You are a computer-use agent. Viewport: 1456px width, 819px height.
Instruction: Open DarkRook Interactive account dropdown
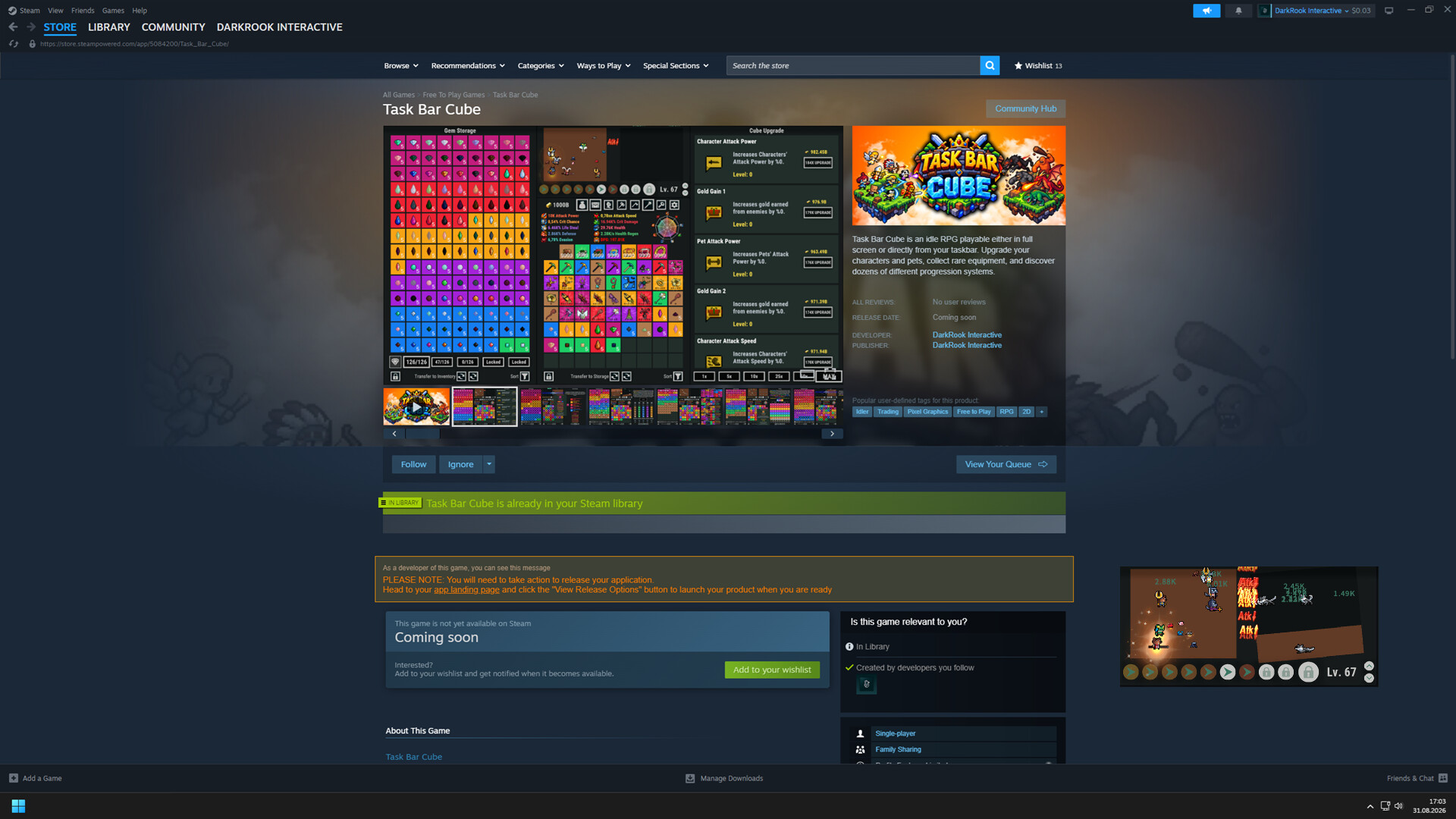(x=1316, y=11)
